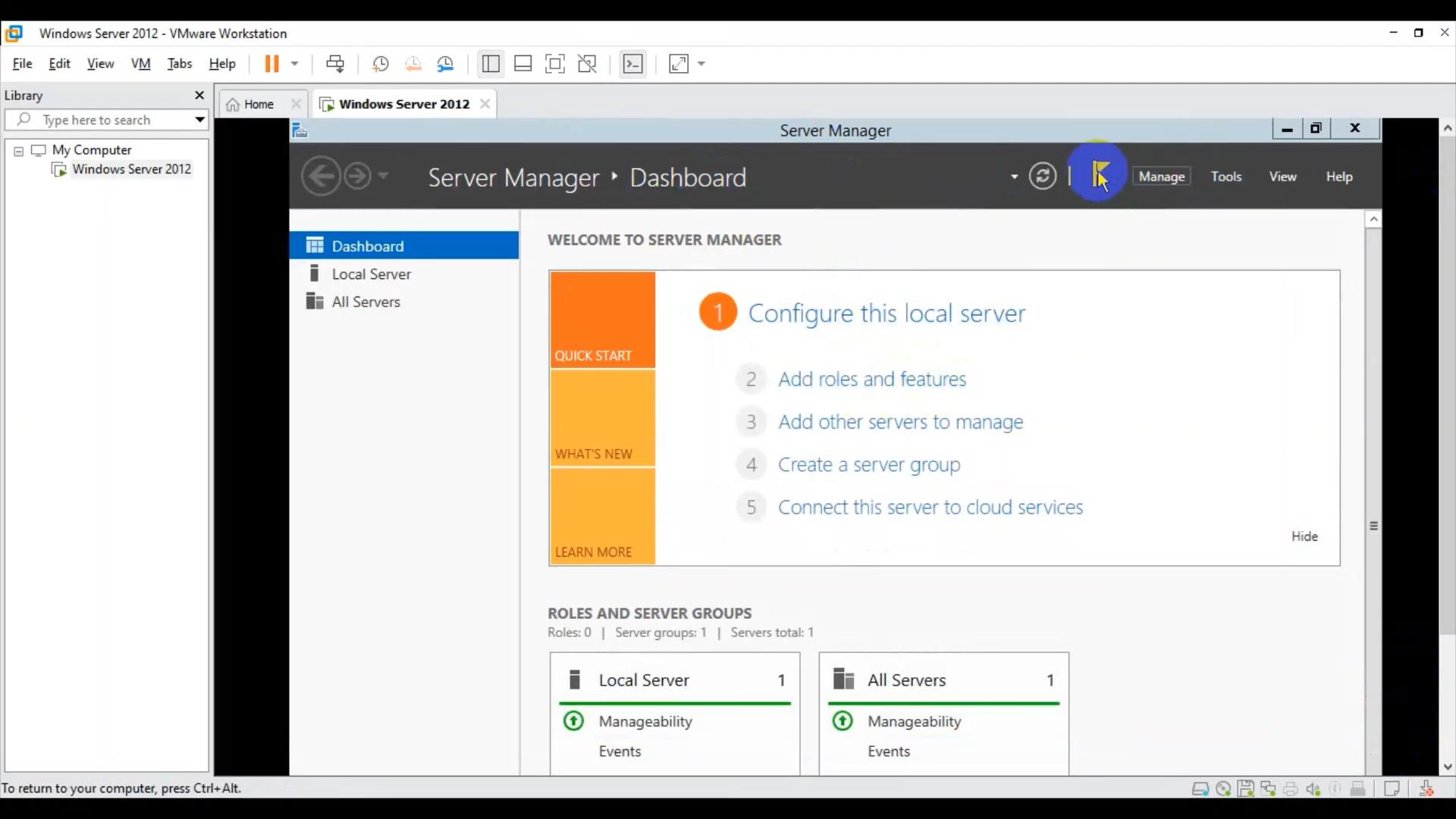
Task: Toggle the library sidebar view icon
Action: tap(491, 64)
